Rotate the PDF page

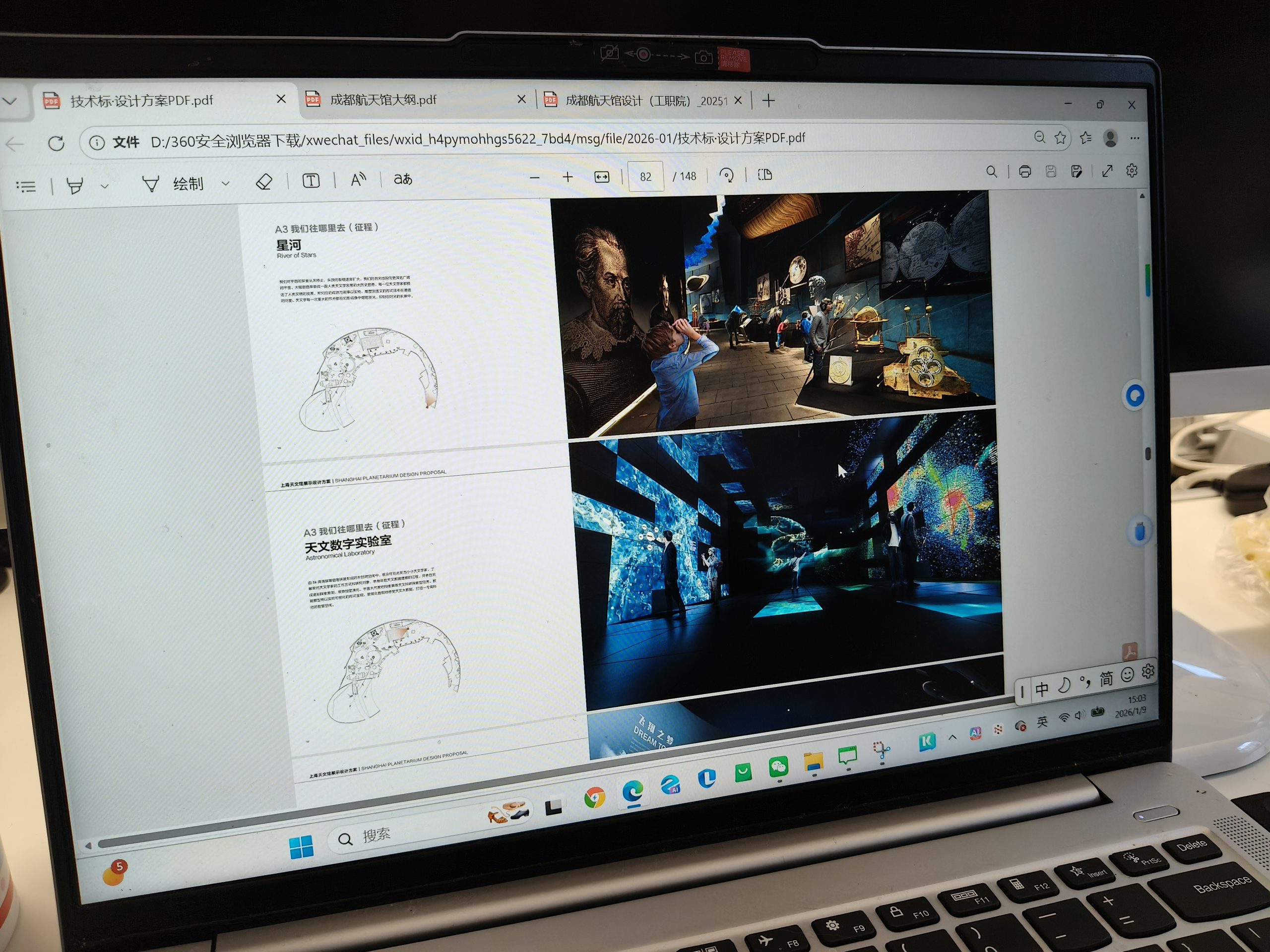click(x=726, y=175)
